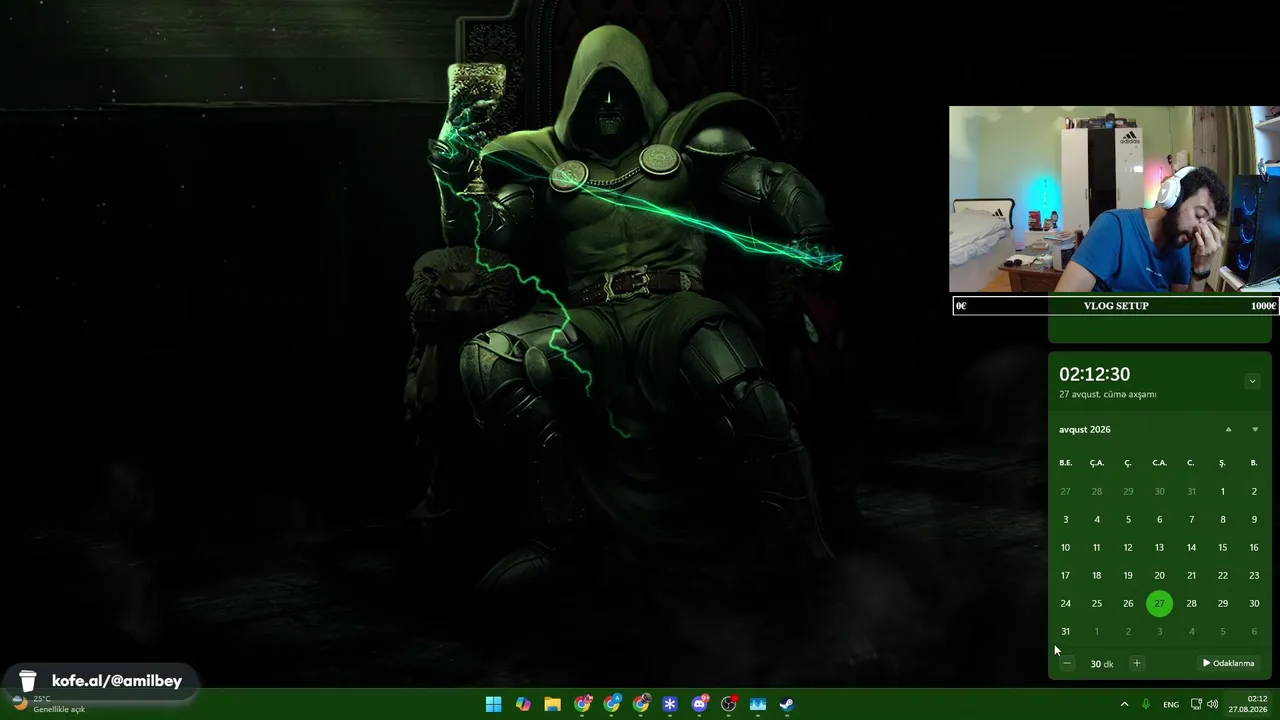The image size is (1280, 720).
Task: Increase the focus time with the plus button
Action: 1136,663
